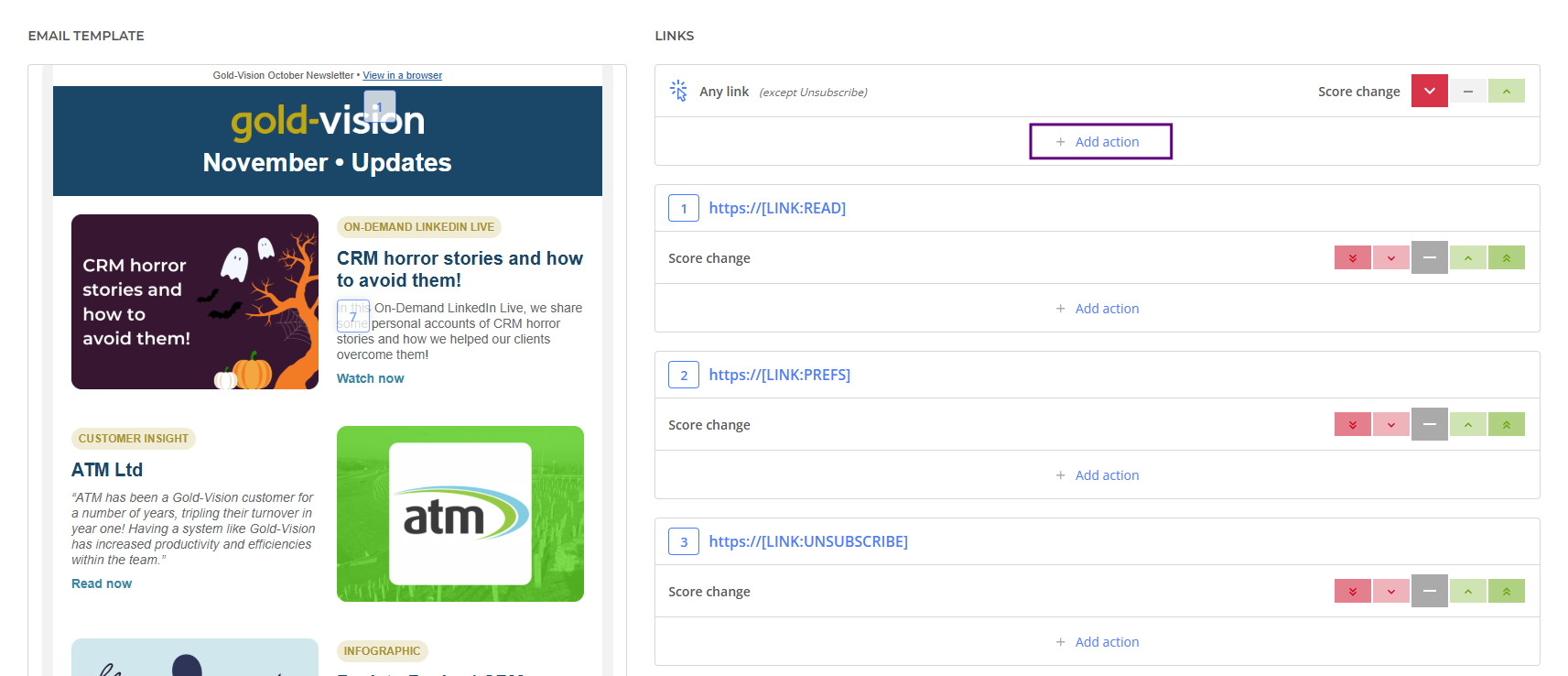Set no change for LINK:PREFS score
Screen dimensions: 1568x676
point(1429,424)
